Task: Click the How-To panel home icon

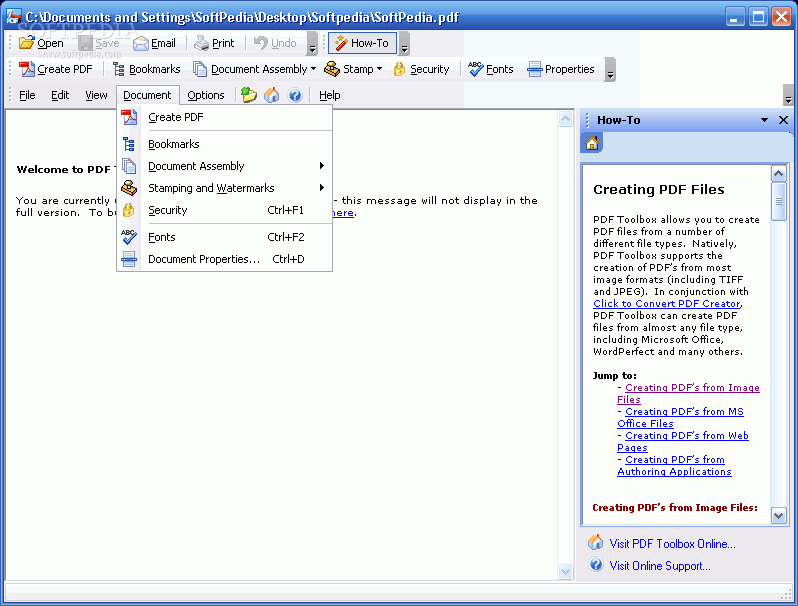Action: [x=592, y=143]
